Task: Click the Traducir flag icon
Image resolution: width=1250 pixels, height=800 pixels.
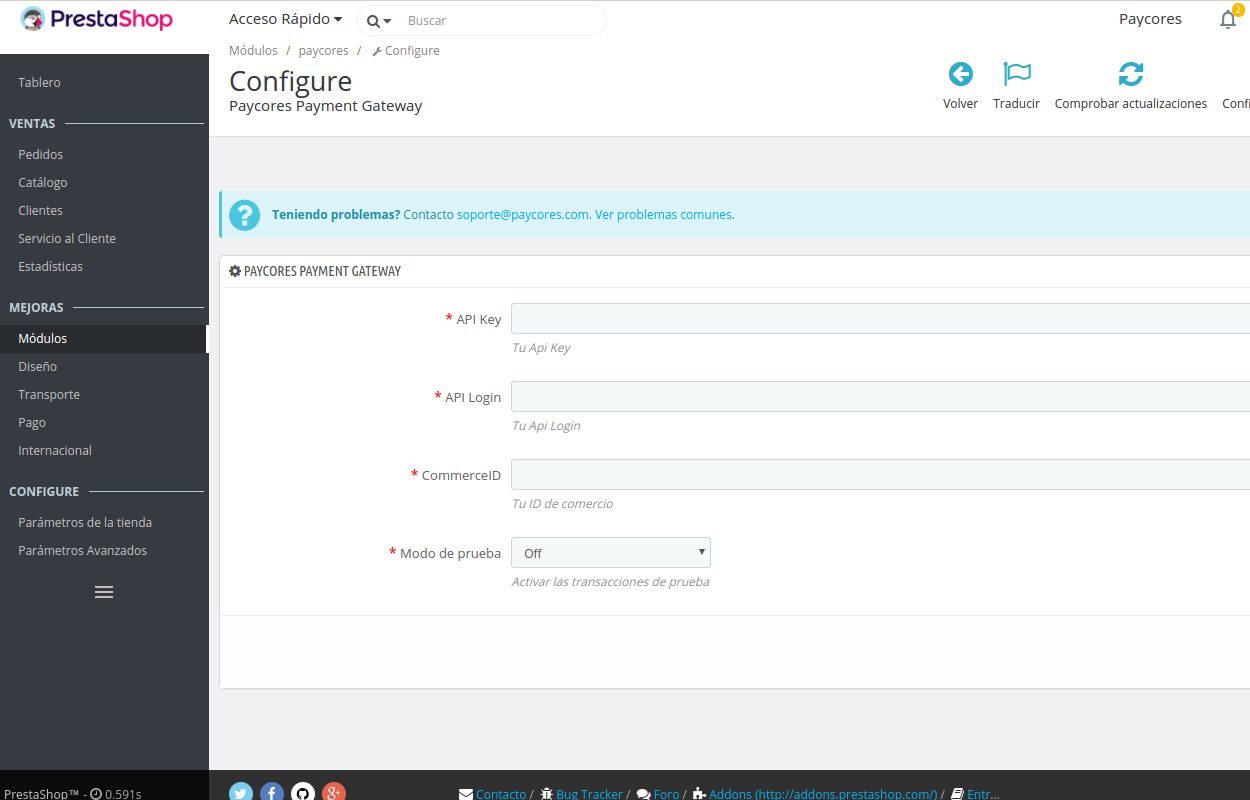Action: 1016,74
